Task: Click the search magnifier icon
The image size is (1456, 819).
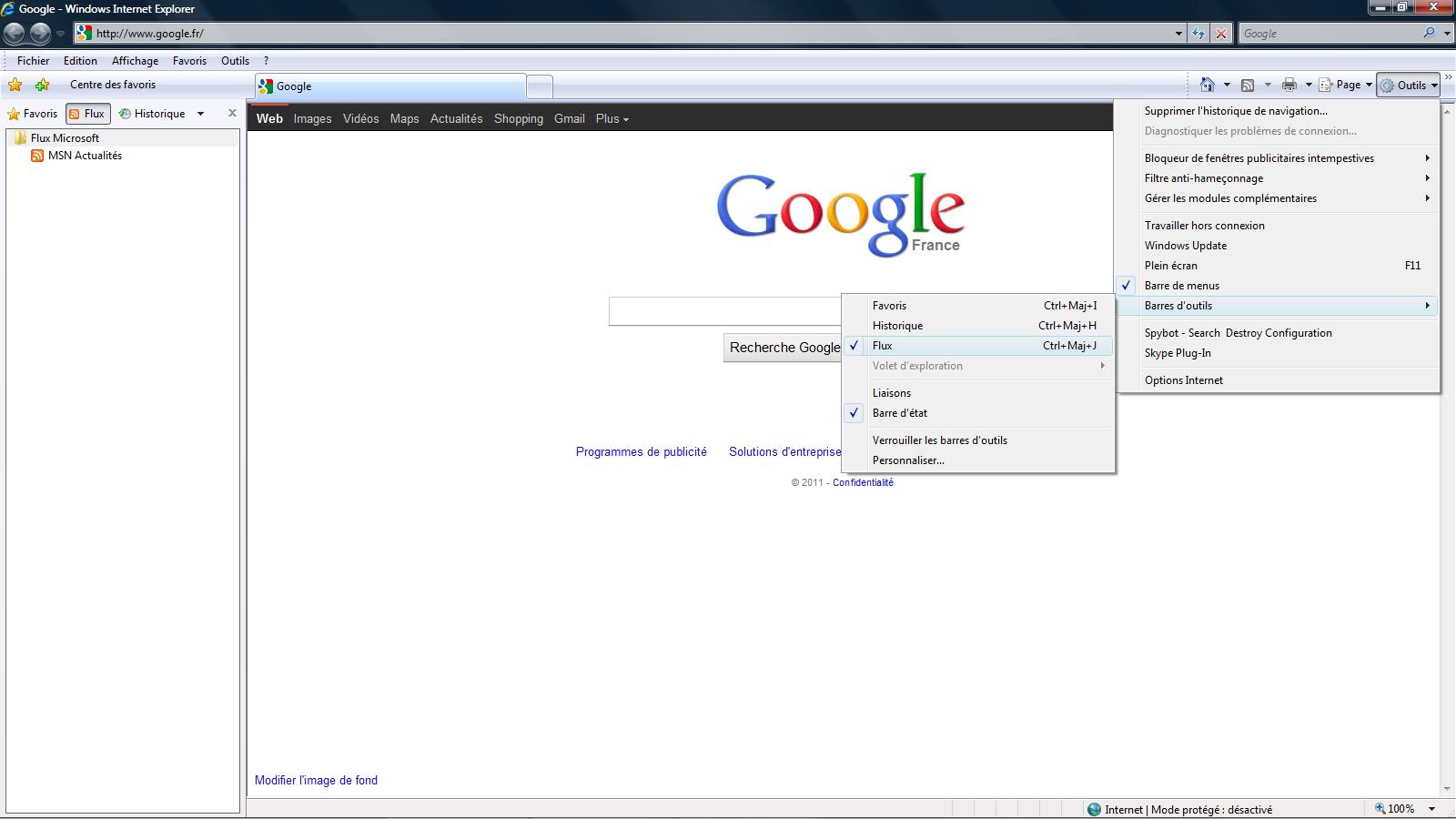Action: click(x=1430, y=33)
